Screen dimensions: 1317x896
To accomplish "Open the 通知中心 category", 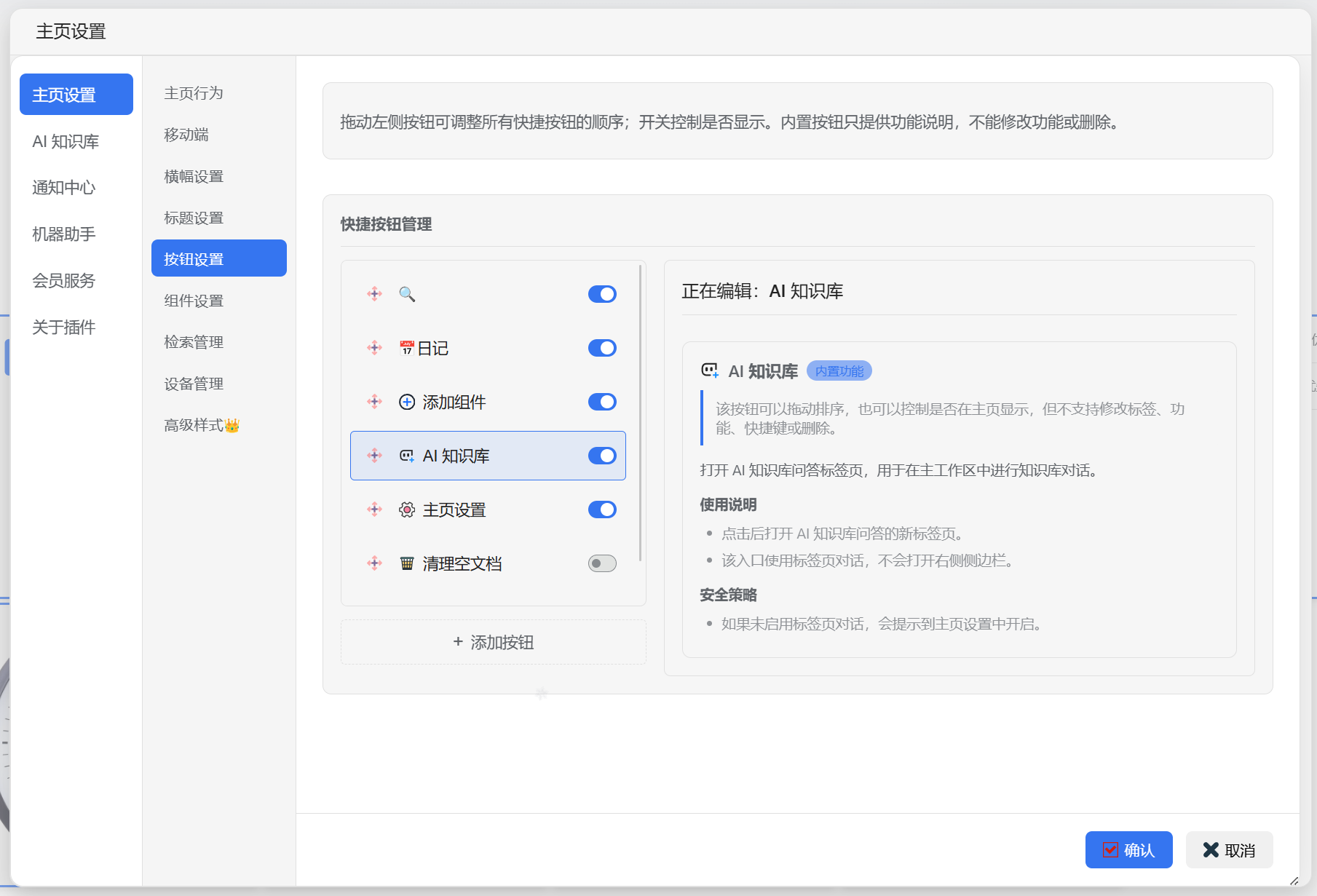I will point(76,188).
